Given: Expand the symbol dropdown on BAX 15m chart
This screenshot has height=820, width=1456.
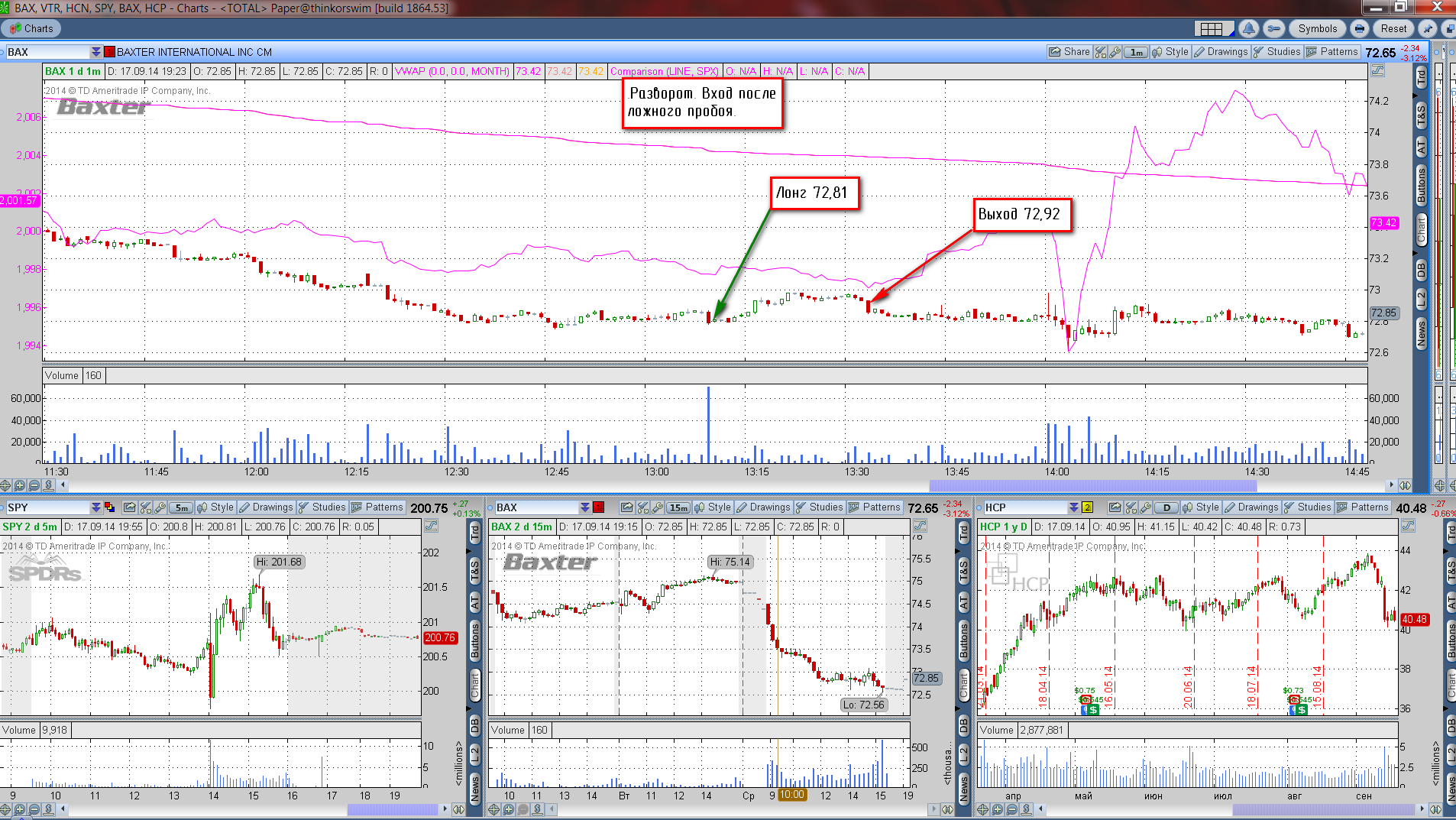Looking at the screenshot, I should pos(584,507).
